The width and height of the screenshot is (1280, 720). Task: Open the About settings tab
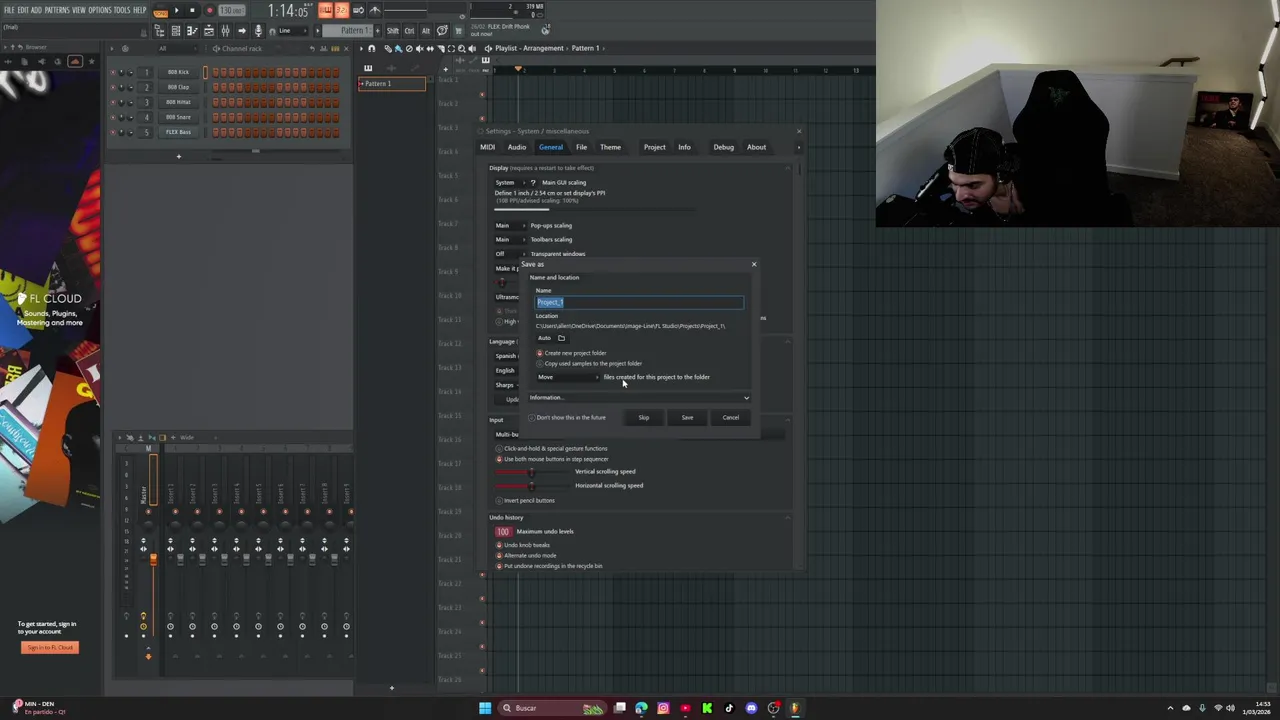(756, 147)
